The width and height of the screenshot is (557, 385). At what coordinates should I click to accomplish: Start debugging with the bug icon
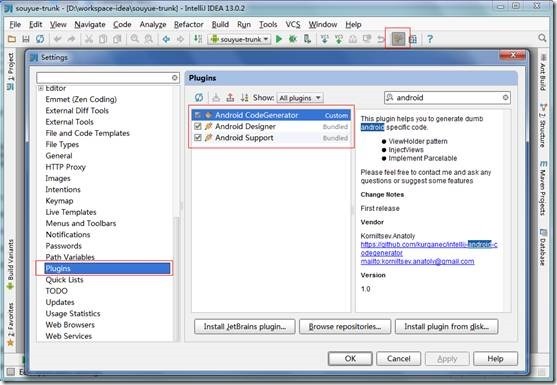coord(293,39)
